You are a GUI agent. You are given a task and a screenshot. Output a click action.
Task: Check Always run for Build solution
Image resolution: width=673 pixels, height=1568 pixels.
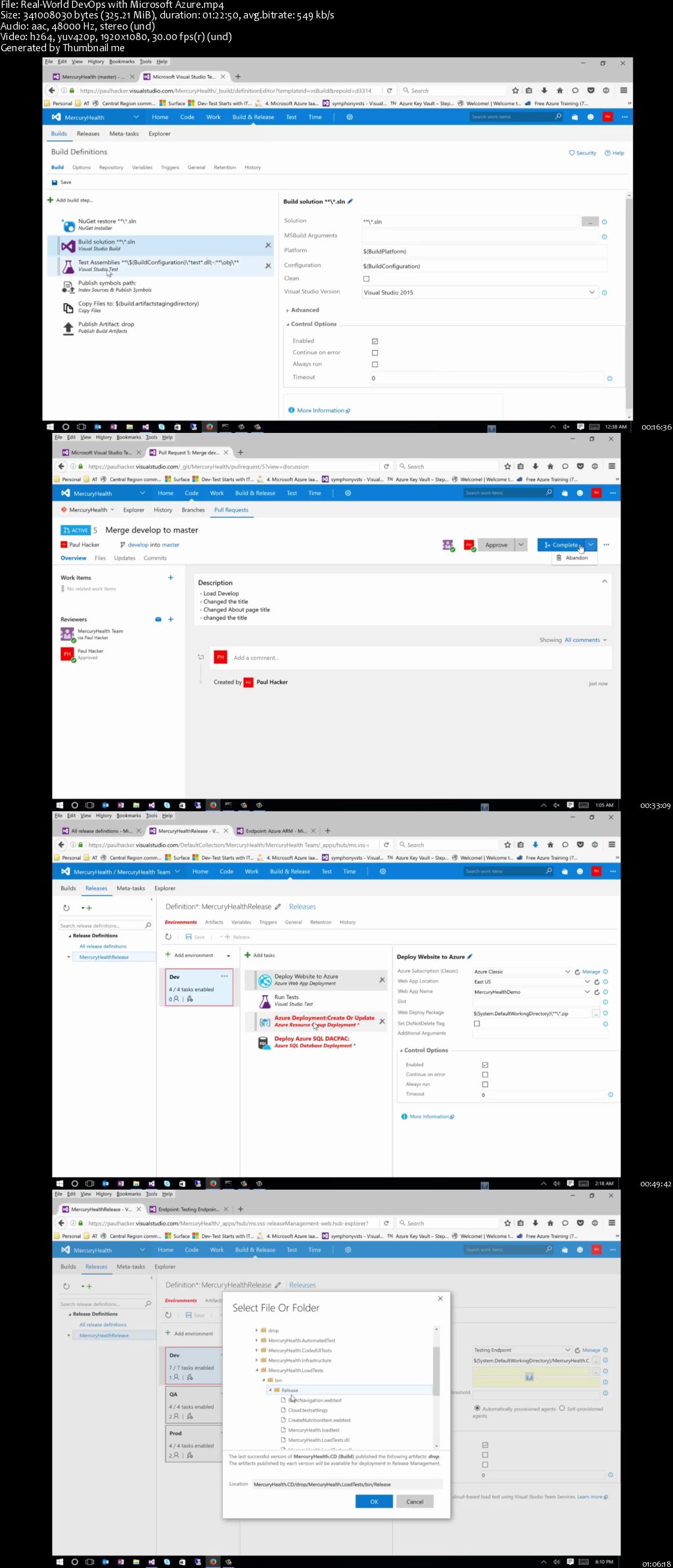[x=375, y=365]
